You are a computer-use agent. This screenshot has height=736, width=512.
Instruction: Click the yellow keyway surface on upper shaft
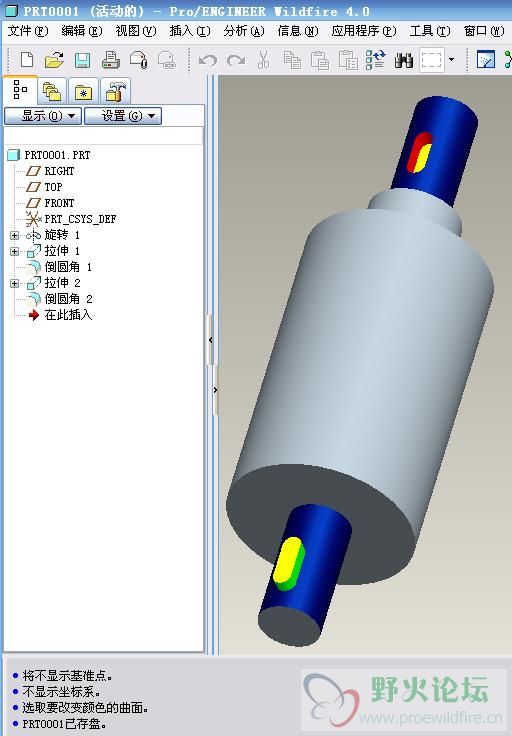pyautogui.click(x=423, y=158)
